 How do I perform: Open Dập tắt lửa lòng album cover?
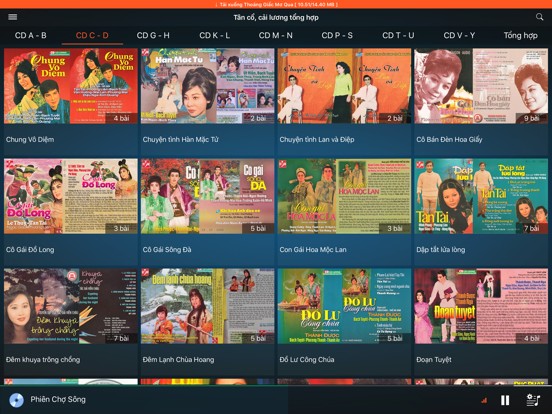pyautogui.click(x=481, y=196)
